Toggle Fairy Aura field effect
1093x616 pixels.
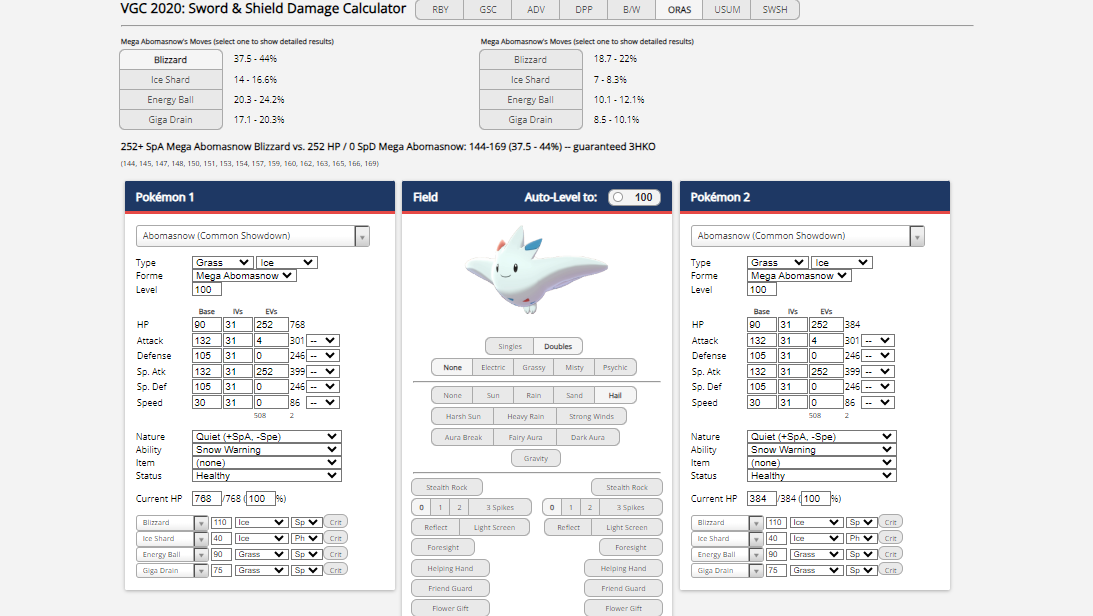525,437
